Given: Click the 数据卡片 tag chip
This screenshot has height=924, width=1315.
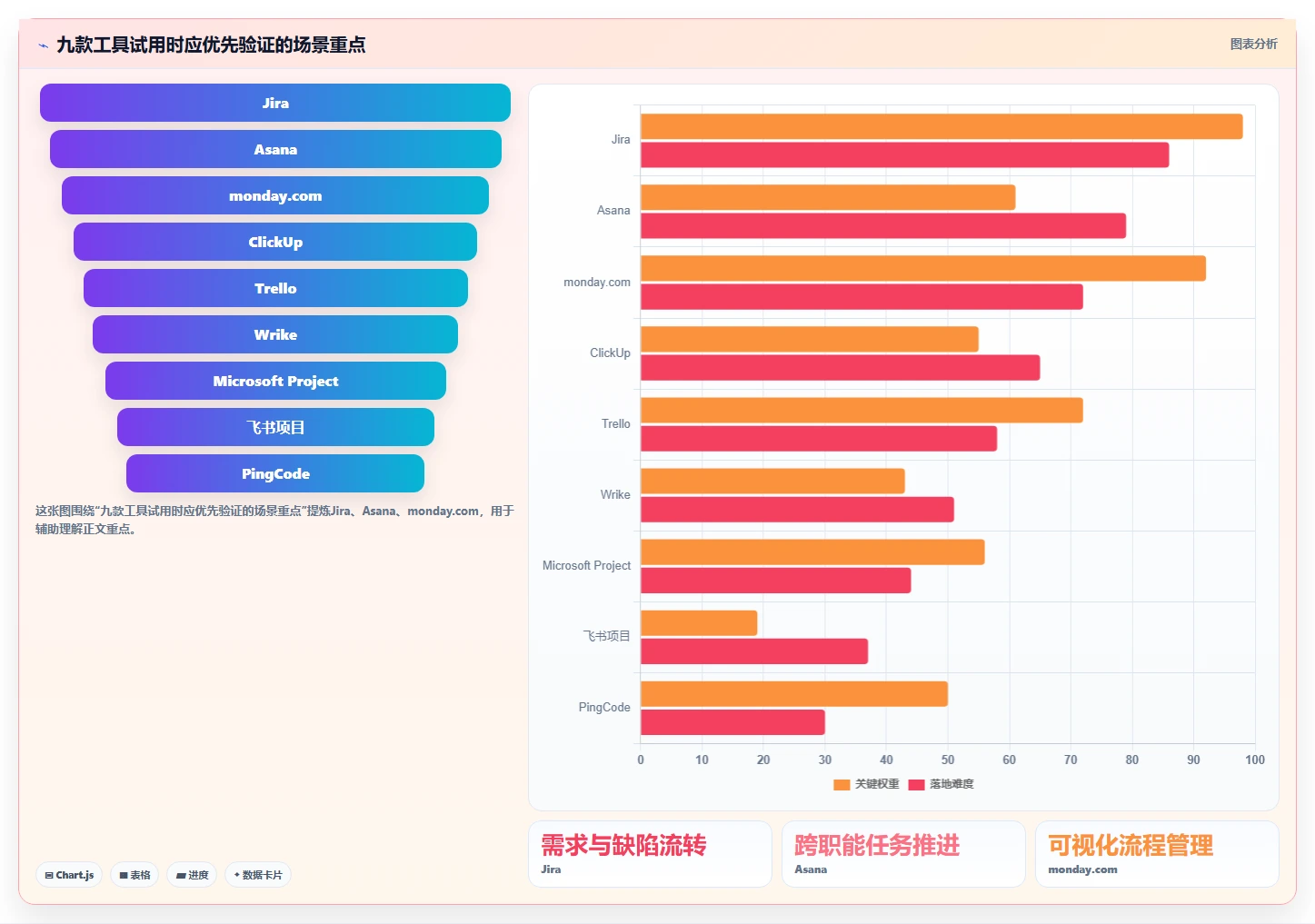Looking at the screenshot, I should point(258,875).
